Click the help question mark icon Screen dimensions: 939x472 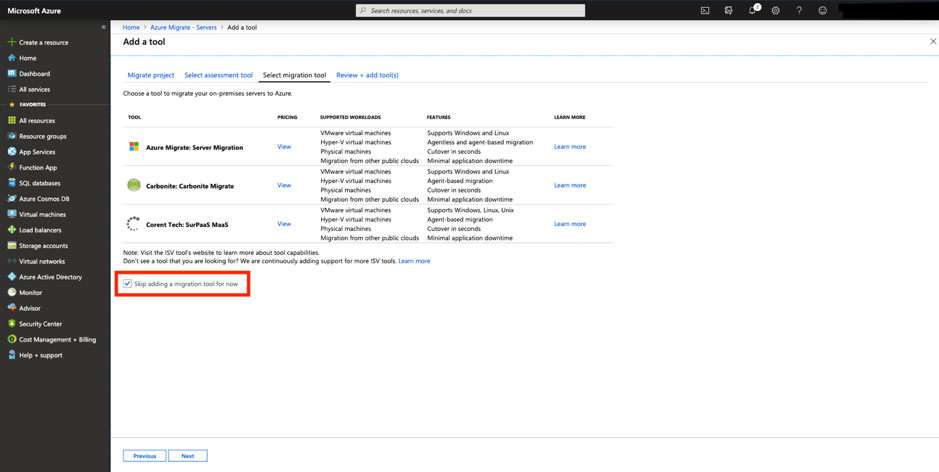point(799,11)
